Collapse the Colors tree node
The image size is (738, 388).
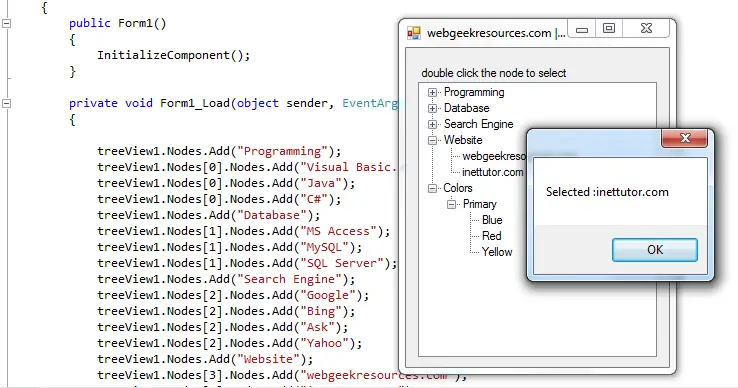pyautogui.click(x=432, y=188)
